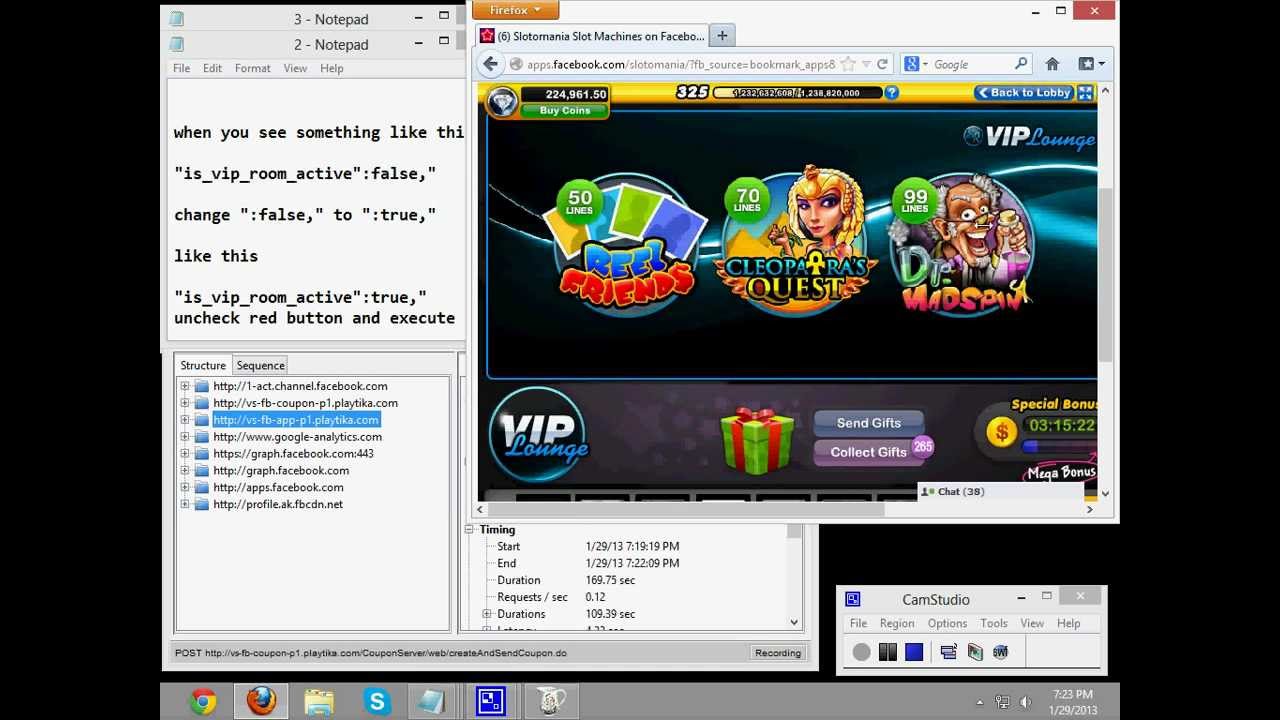
Task: Click the blue help question mark
Action: (891, 93)
